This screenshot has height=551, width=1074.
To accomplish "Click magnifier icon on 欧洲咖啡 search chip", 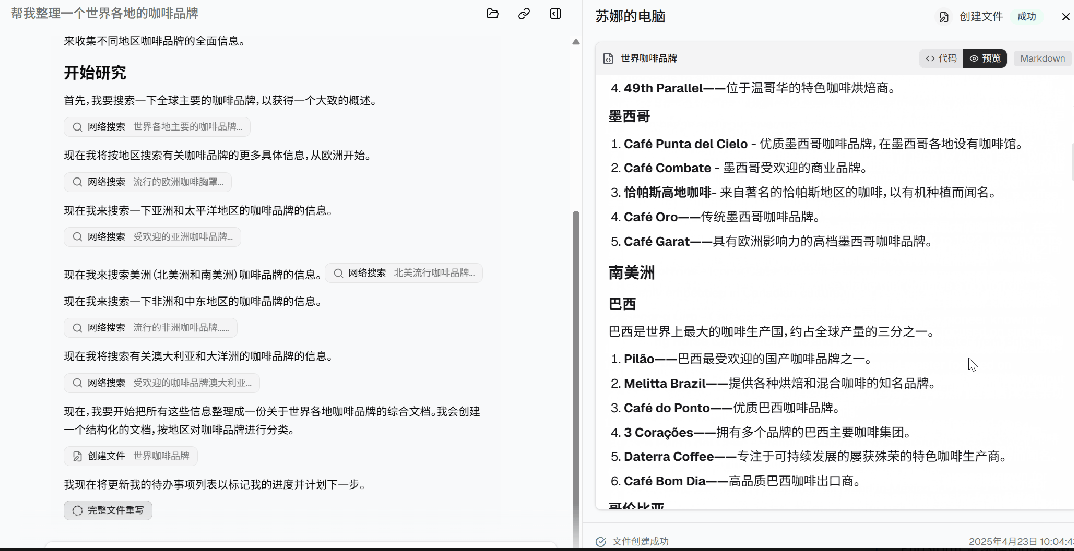I will pyautogui.click(x=77, y=182).
